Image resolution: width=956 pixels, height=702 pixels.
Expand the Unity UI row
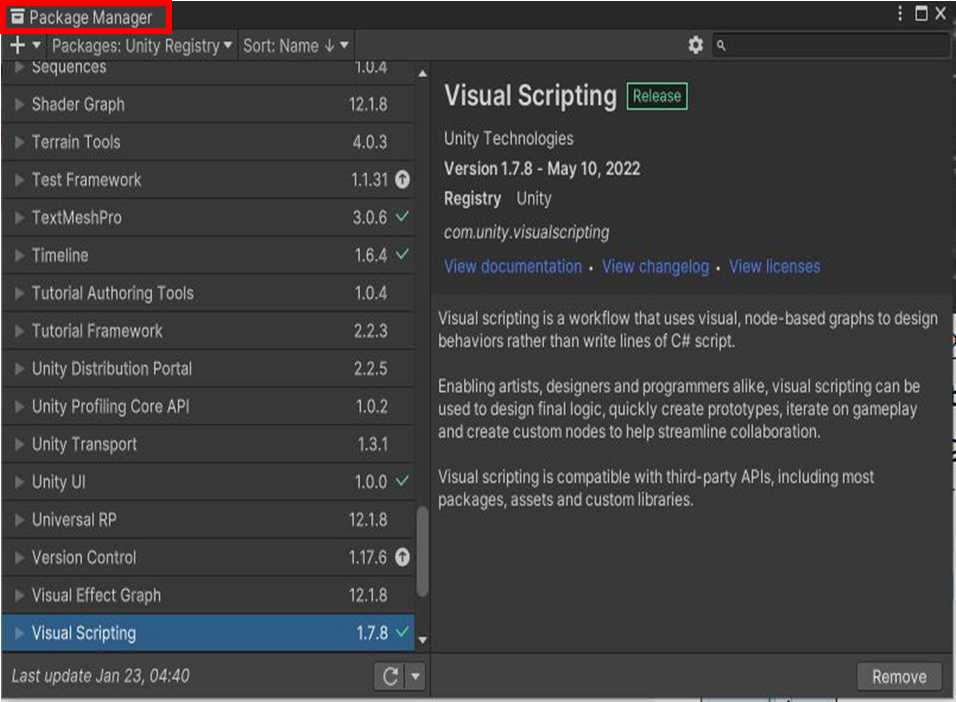tap(20, 482)
